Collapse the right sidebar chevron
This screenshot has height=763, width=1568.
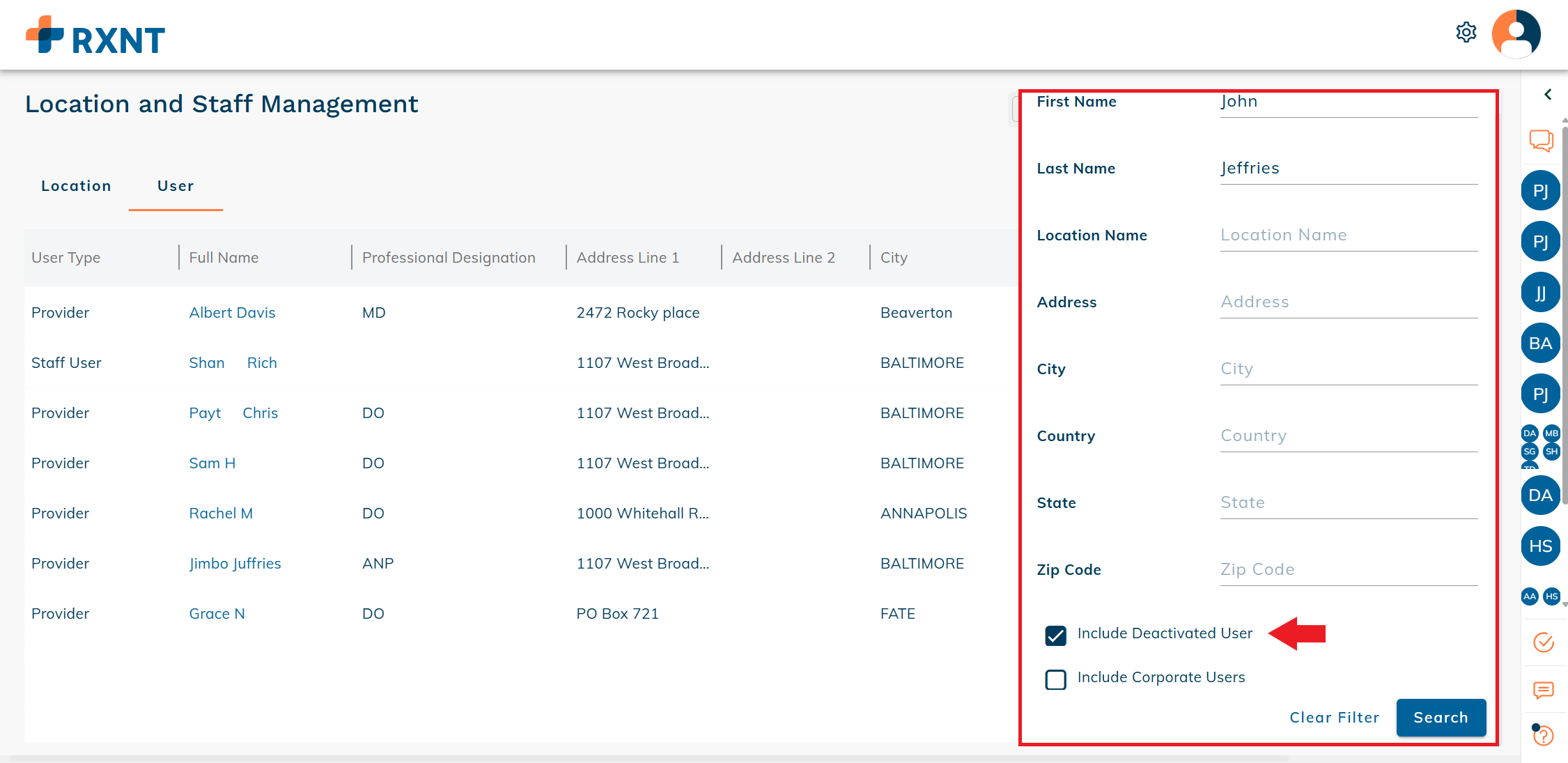[x=1548, y=95]
